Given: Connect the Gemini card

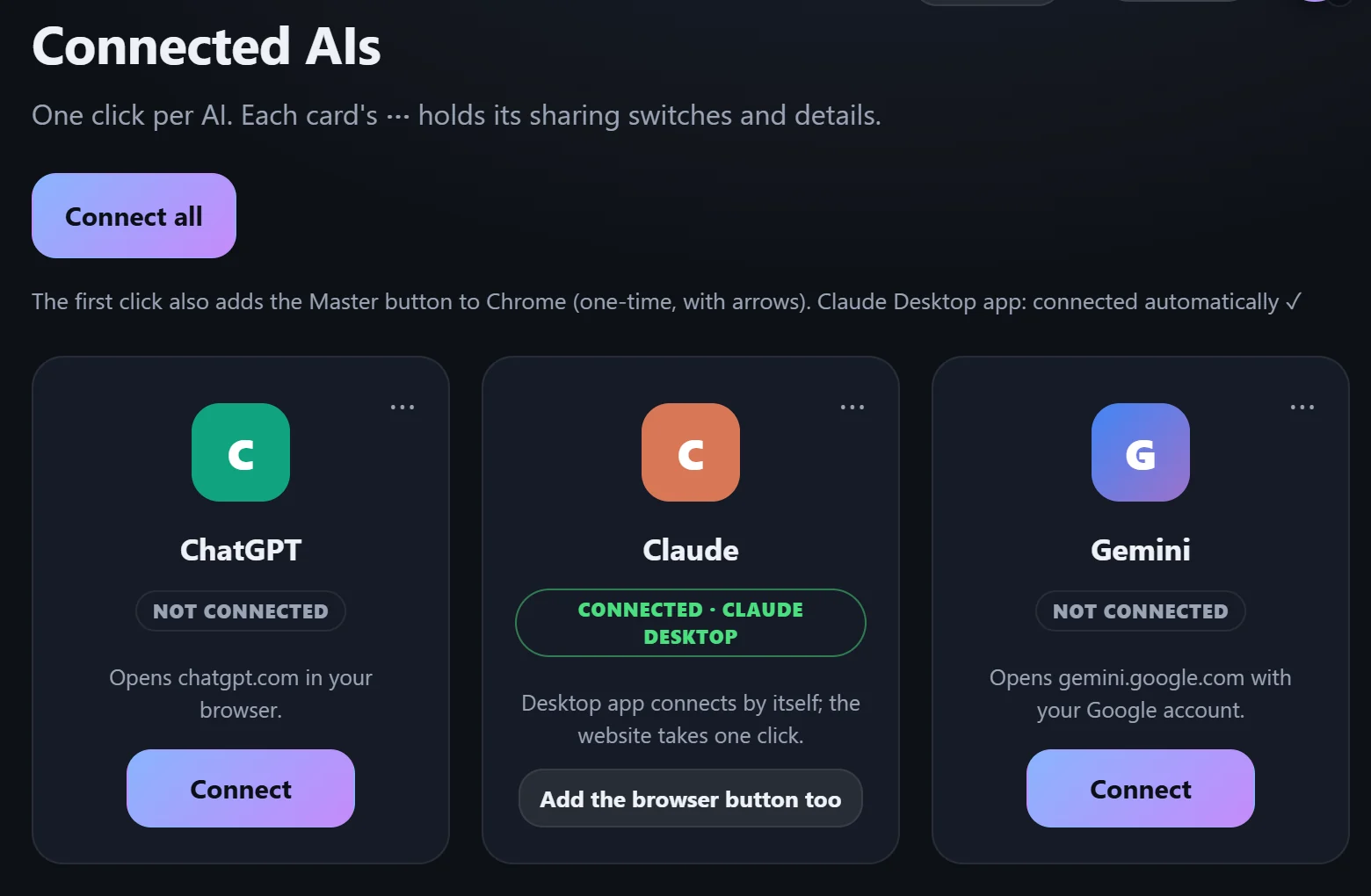Looking at the screenshot, I should [x=1141, y=789].
